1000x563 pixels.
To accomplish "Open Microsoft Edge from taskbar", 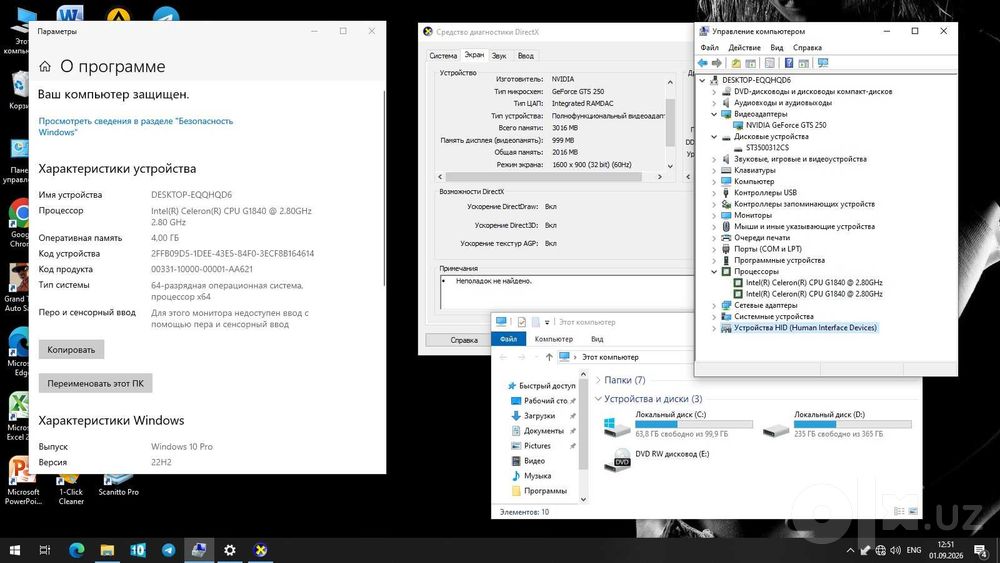I will pos(77,550).
